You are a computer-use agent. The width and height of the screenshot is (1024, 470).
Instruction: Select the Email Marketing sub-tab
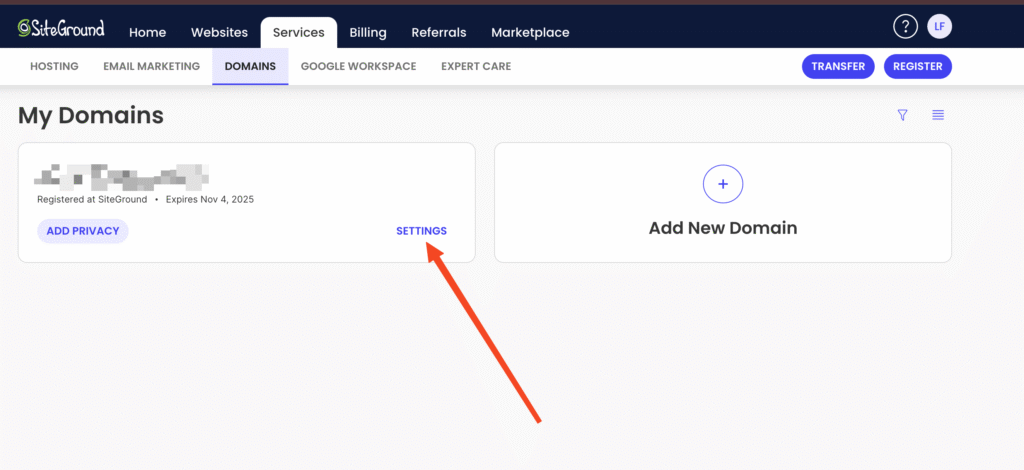[x=151, y=66]
